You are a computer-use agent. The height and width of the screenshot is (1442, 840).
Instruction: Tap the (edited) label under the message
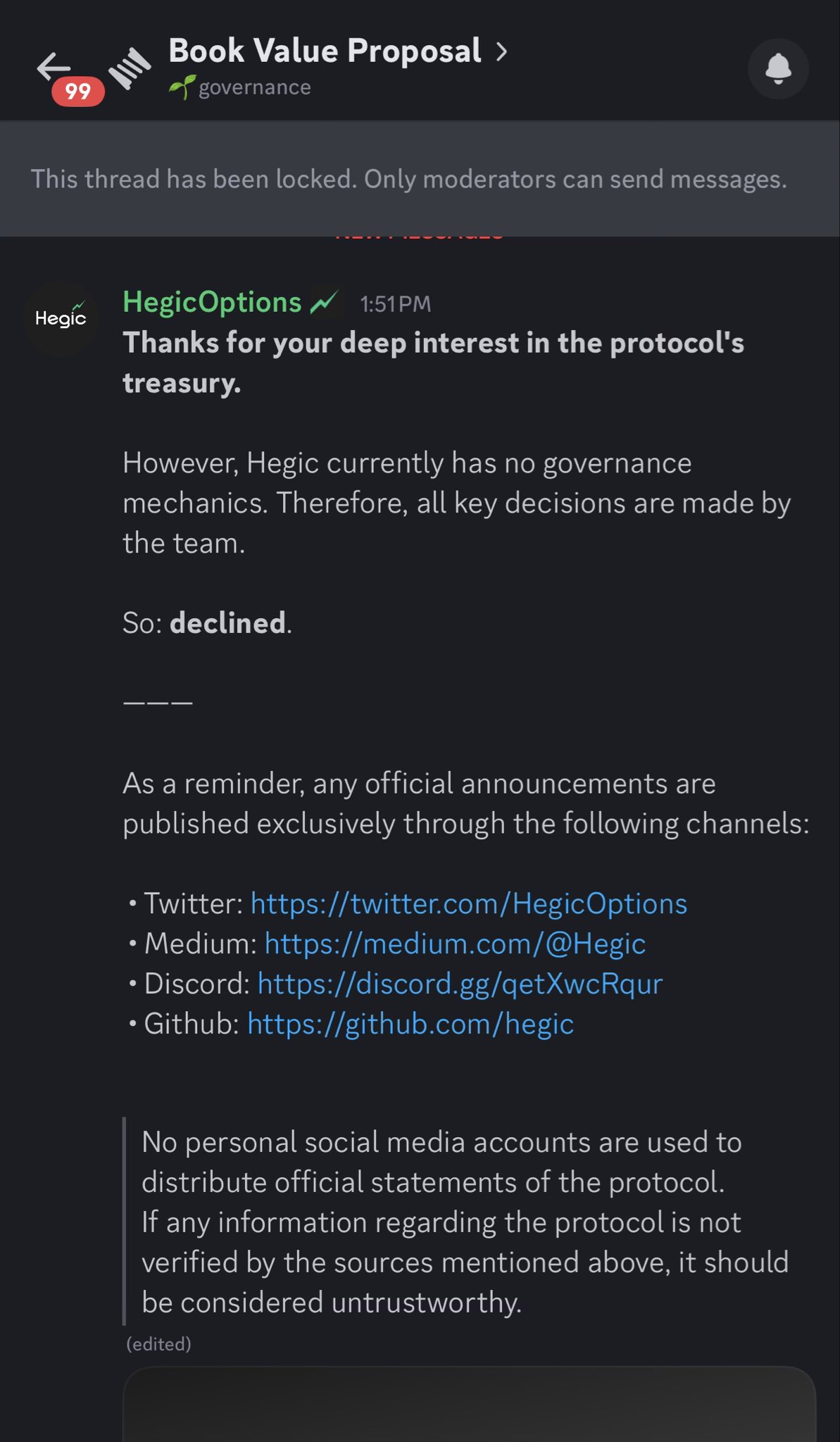pyautogui.click(x=158, y=1344)
